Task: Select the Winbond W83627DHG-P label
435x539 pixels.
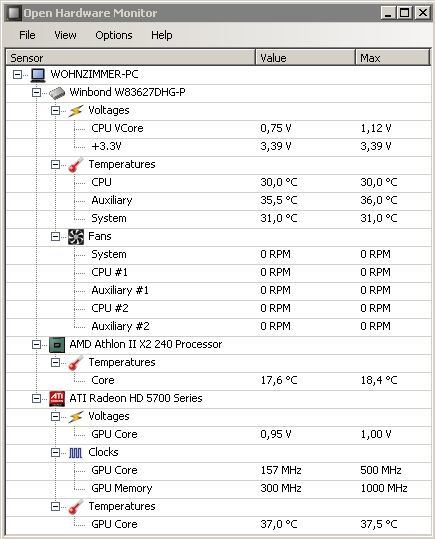Action: [127, 92]
